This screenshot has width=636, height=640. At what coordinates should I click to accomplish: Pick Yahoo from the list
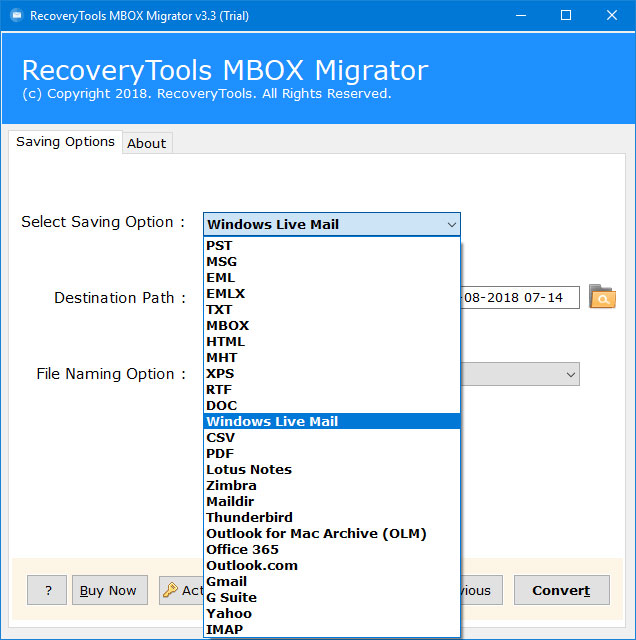pos(332,613)
